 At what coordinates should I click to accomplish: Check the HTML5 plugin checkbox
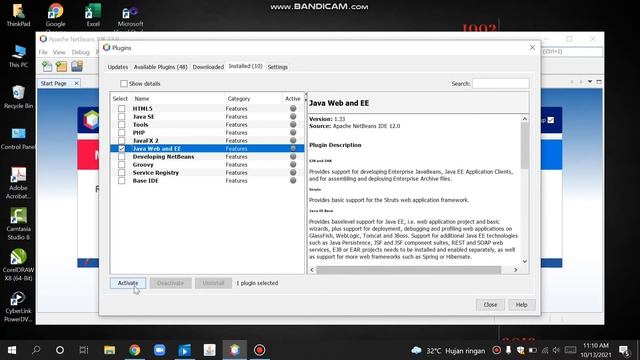pos(122,109)
